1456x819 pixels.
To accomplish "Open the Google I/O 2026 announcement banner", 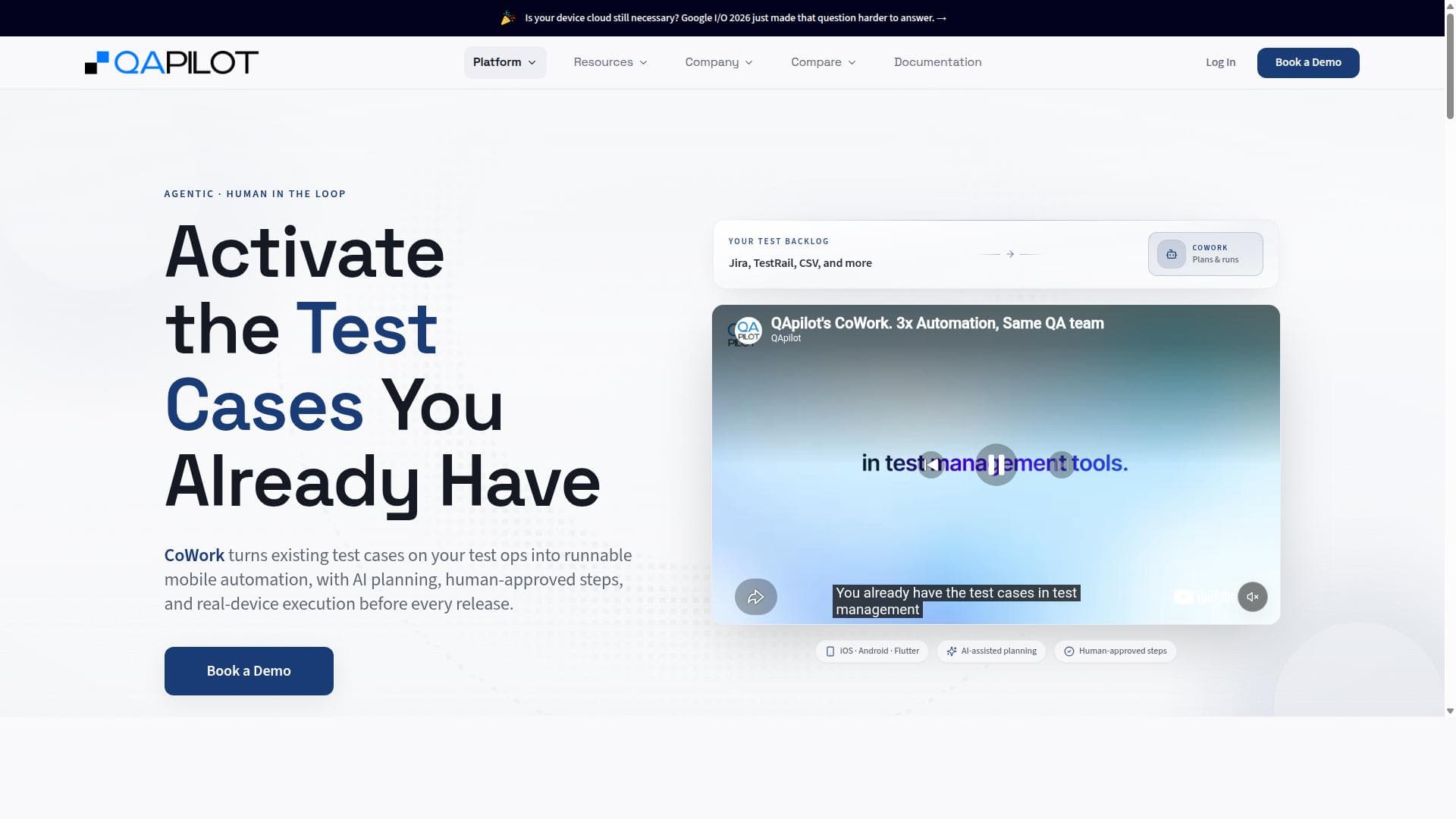I will 735,17.
